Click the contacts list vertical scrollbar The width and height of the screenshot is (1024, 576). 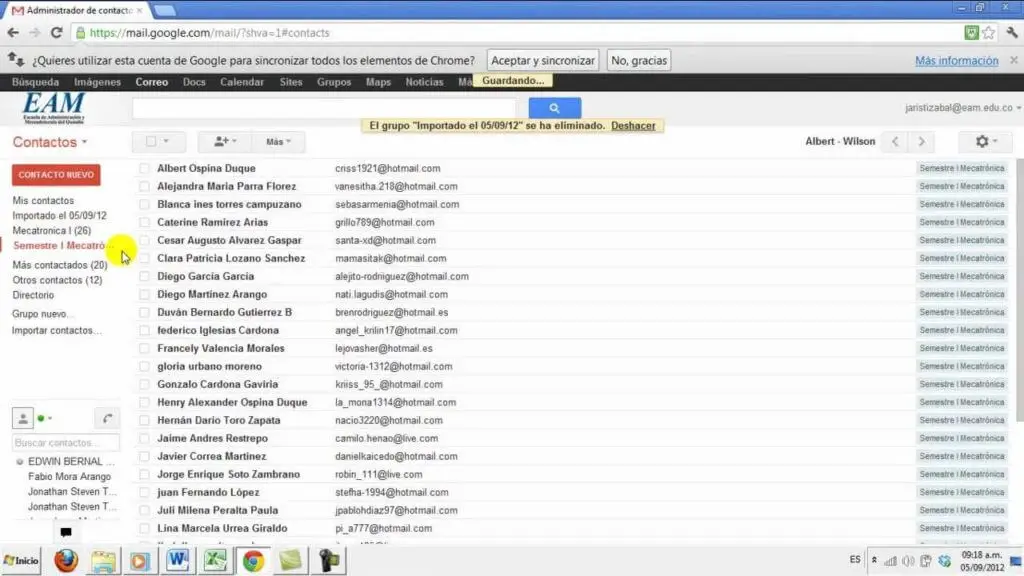tap(1019, 291)
